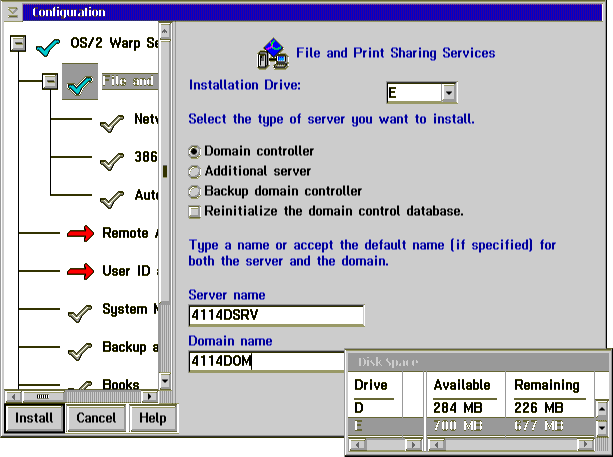This screenshot has width=613, height=457.
Task: Select the File and Print tree item
Action: tap(130, 81)
